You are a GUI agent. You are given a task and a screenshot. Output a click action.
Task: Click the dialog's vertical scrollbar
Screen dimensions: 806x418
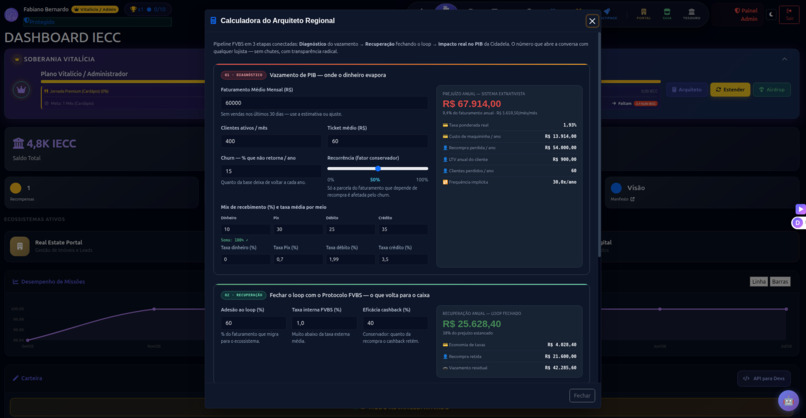coord(598,144)
